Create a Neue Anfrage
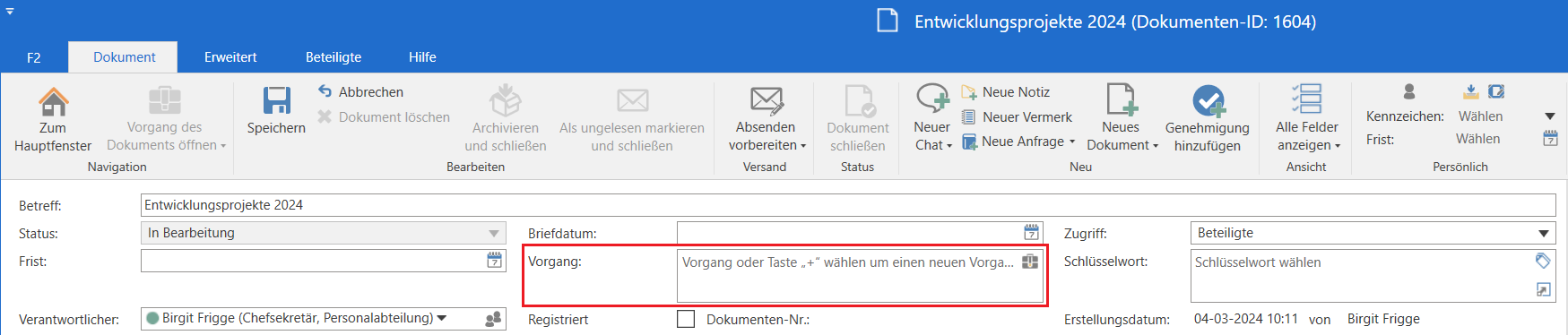 1018,142
